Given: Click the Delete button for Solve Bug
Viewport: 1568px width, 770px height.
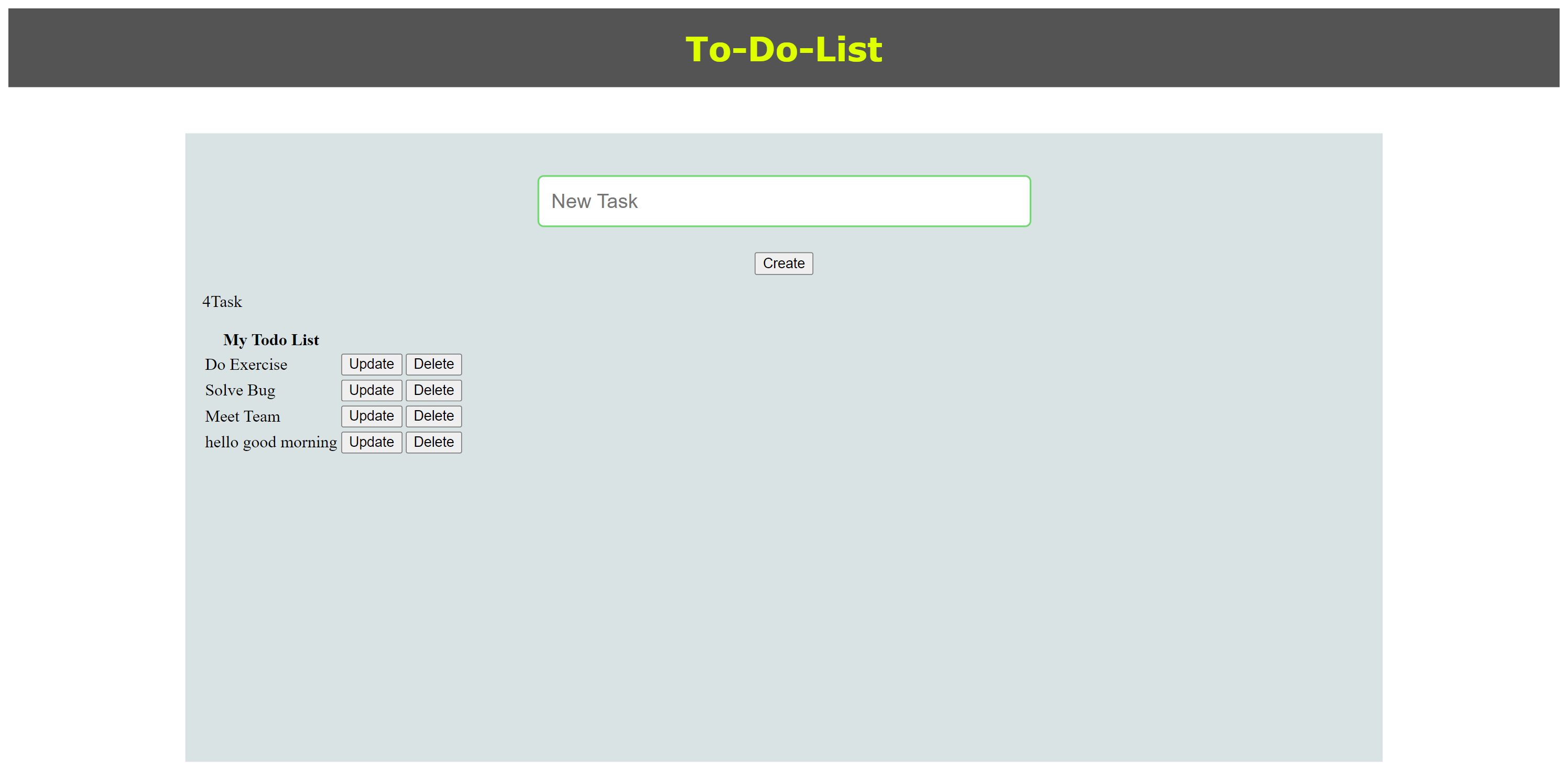Looking at the screenshot, I should (434, 390).
